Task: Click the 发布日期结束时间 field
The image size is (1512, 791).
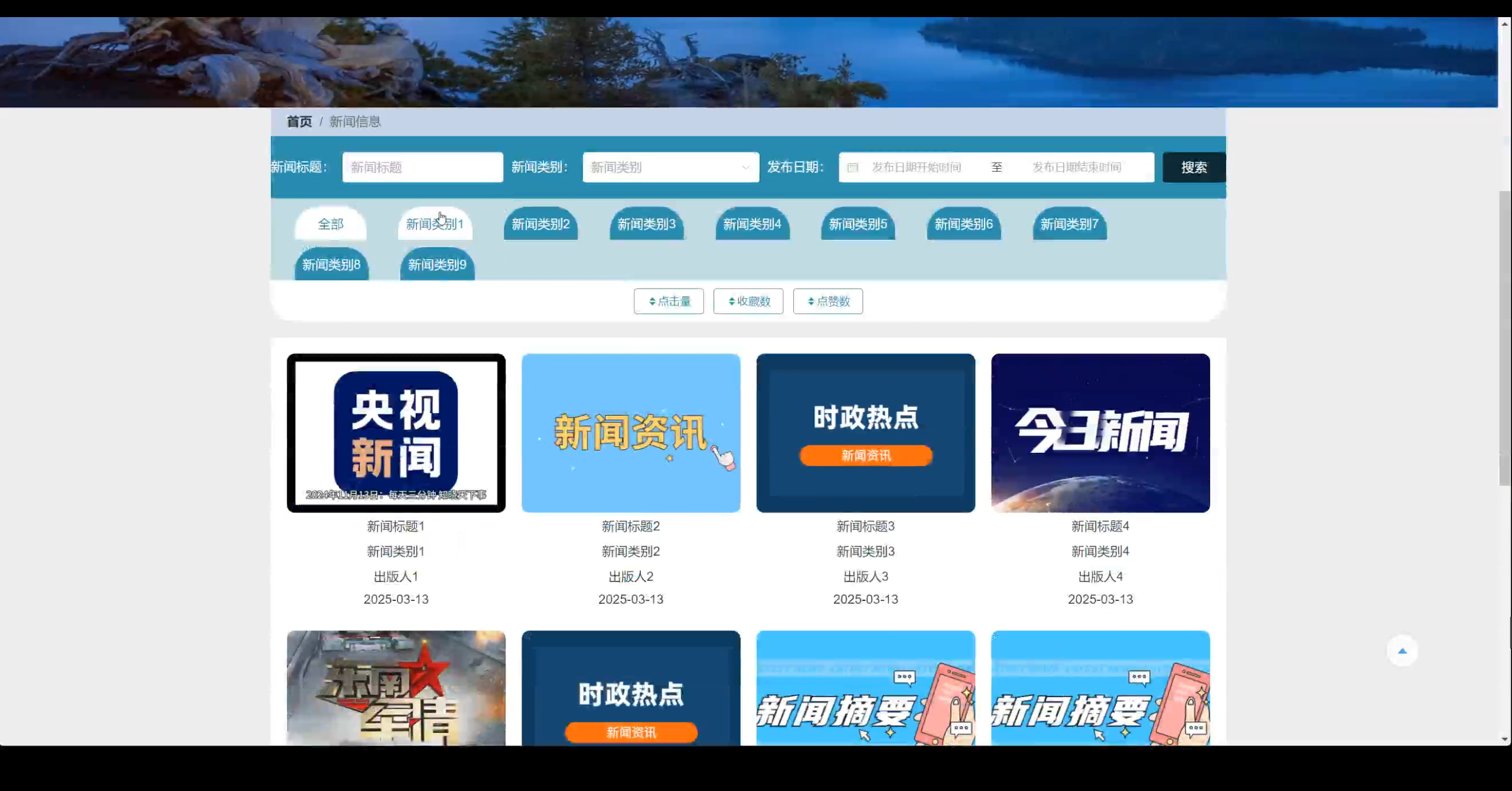Action: tap(1076, 168)
